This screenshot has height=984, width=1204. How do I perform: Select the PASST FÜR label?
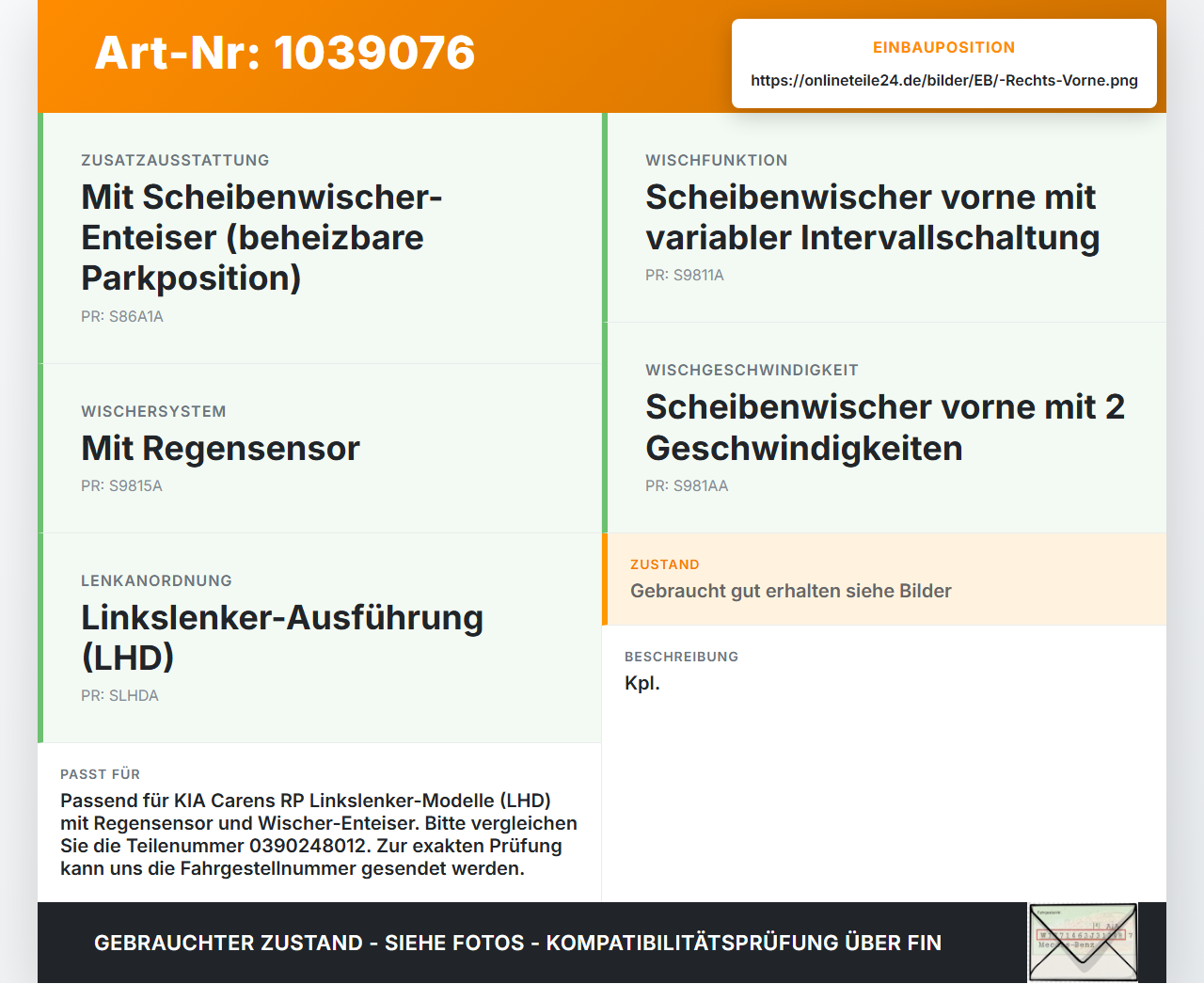coord(101,774)
